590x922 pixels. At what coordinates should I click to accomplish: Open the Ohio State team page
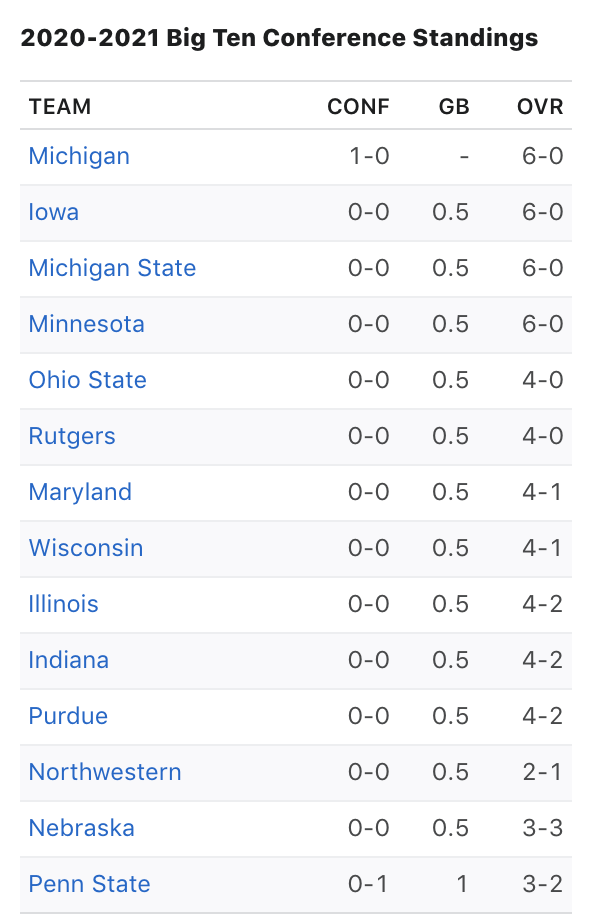point(88,380)
